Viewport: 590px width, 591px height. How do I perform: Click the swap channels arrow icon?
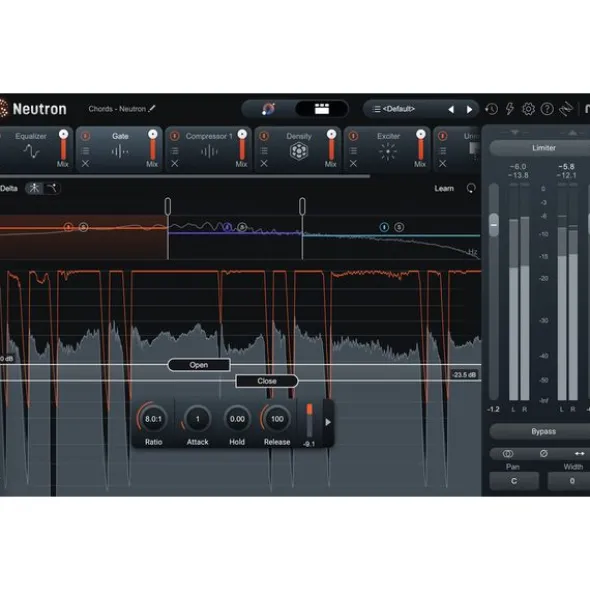pyautogui.click(x=579, y=454)
